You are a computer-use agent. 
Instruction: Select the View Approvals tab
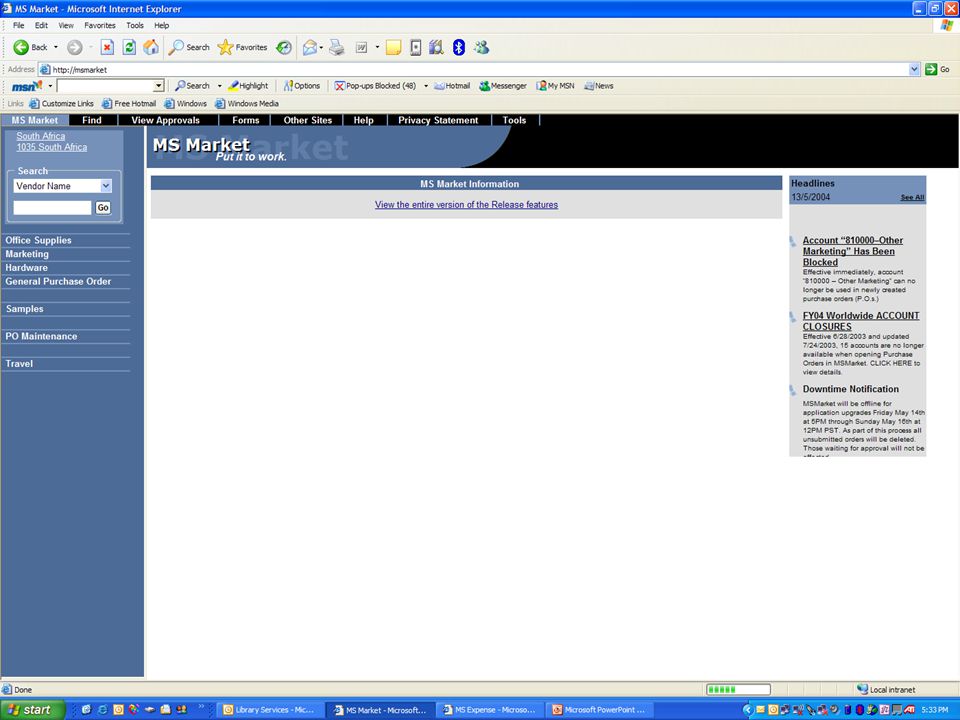tap(165, 120)
